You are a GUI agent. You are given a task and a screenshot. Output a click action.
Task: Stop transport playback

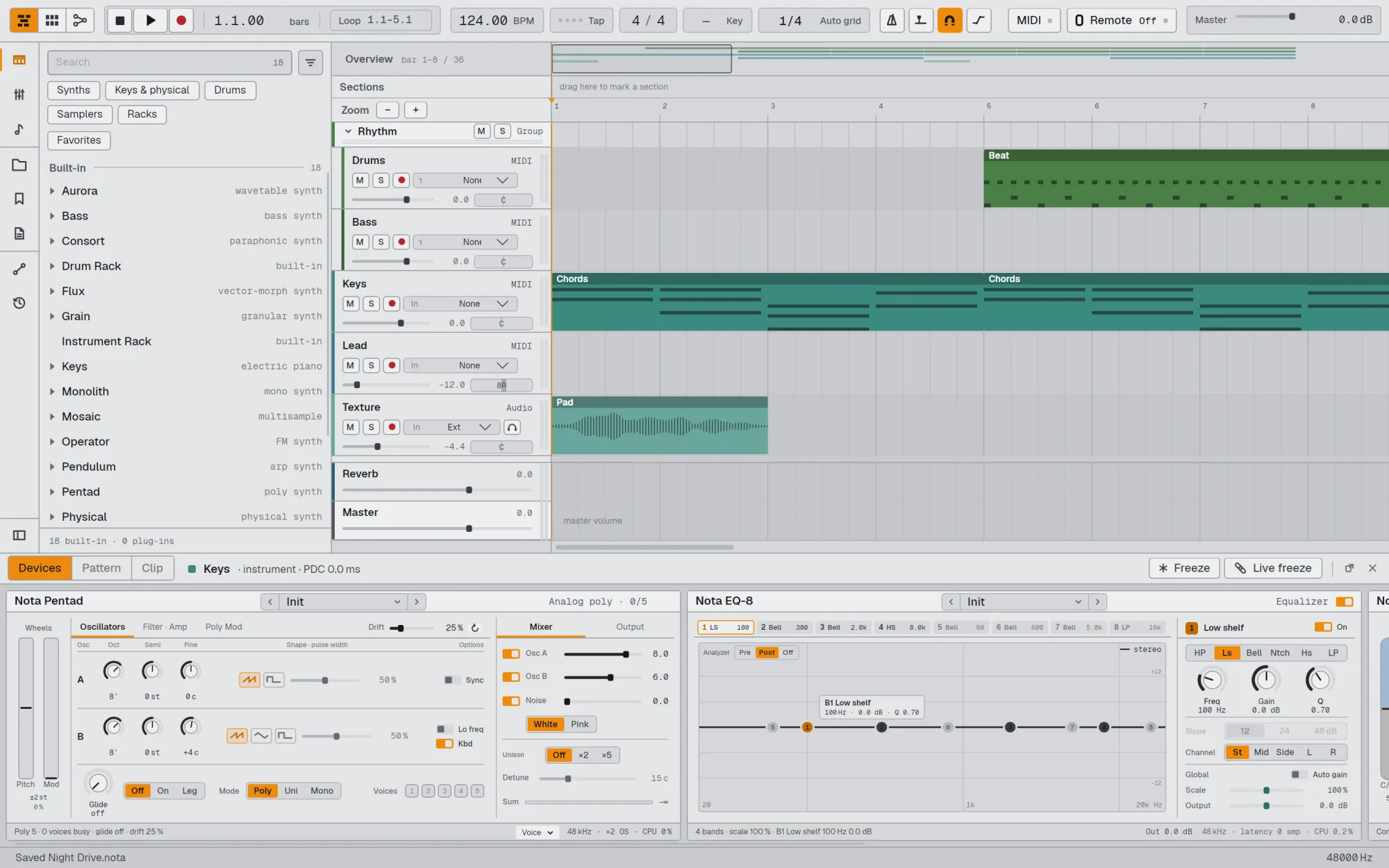119,20
